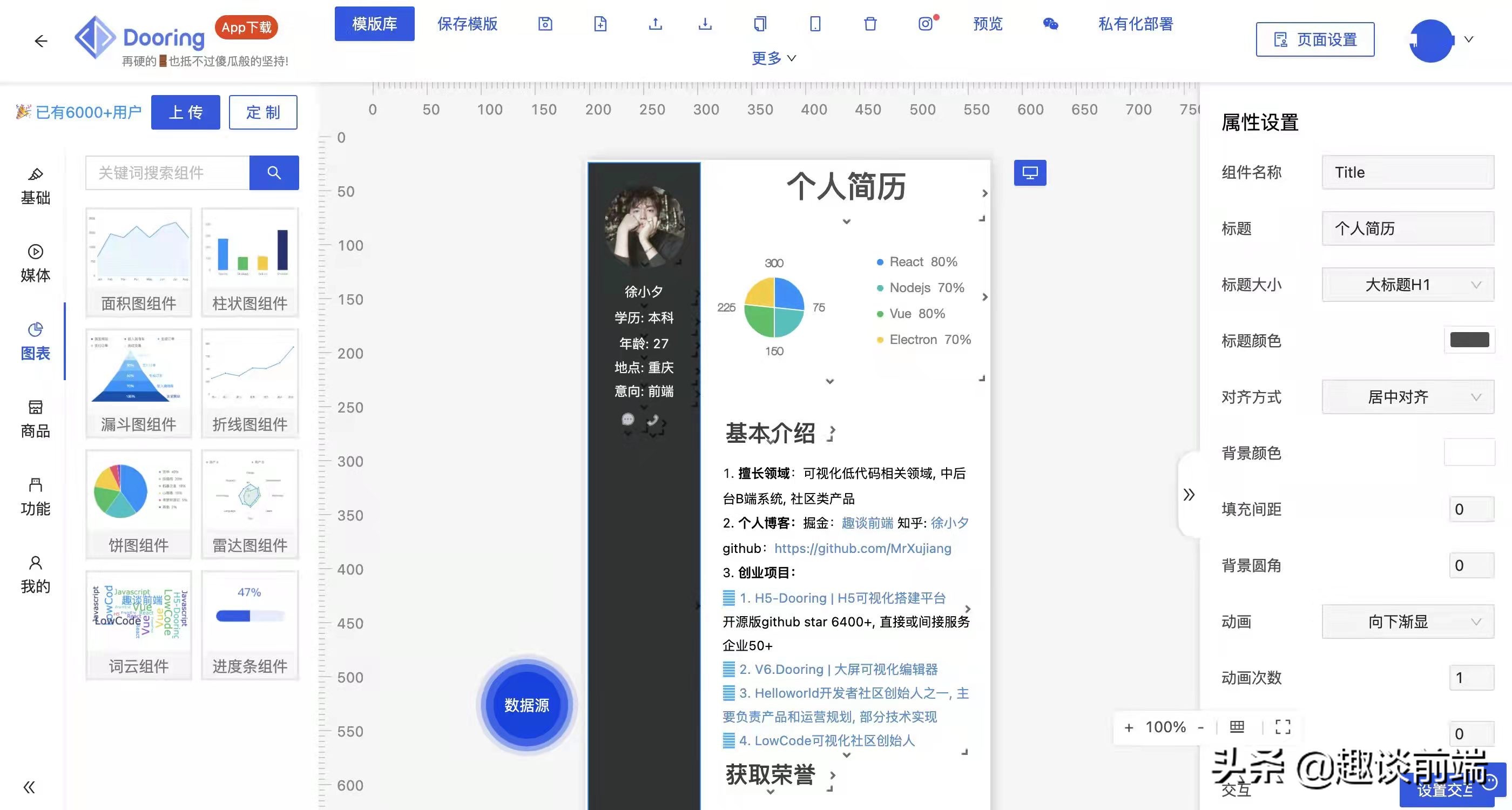Click the download arrow icon in toolbar
Viewport: 1512px width, 810px height.
pos(705,23)
